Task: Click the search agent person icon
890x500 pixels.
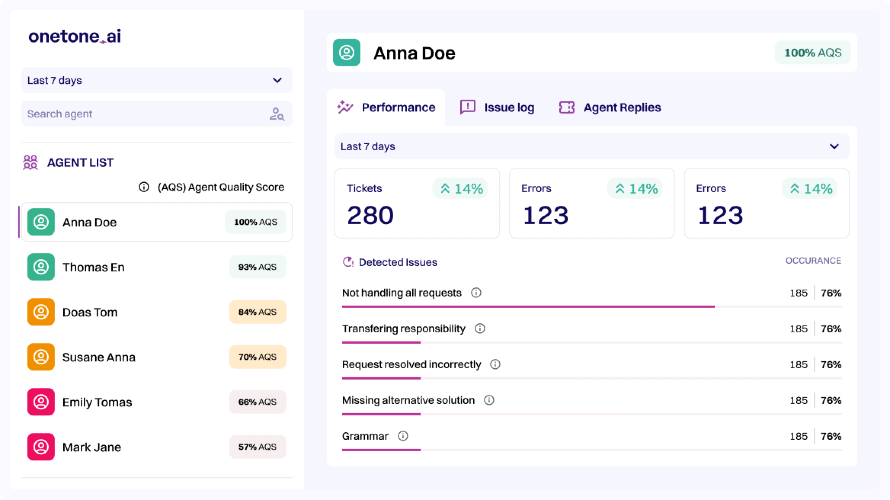Action: point(276,114)
